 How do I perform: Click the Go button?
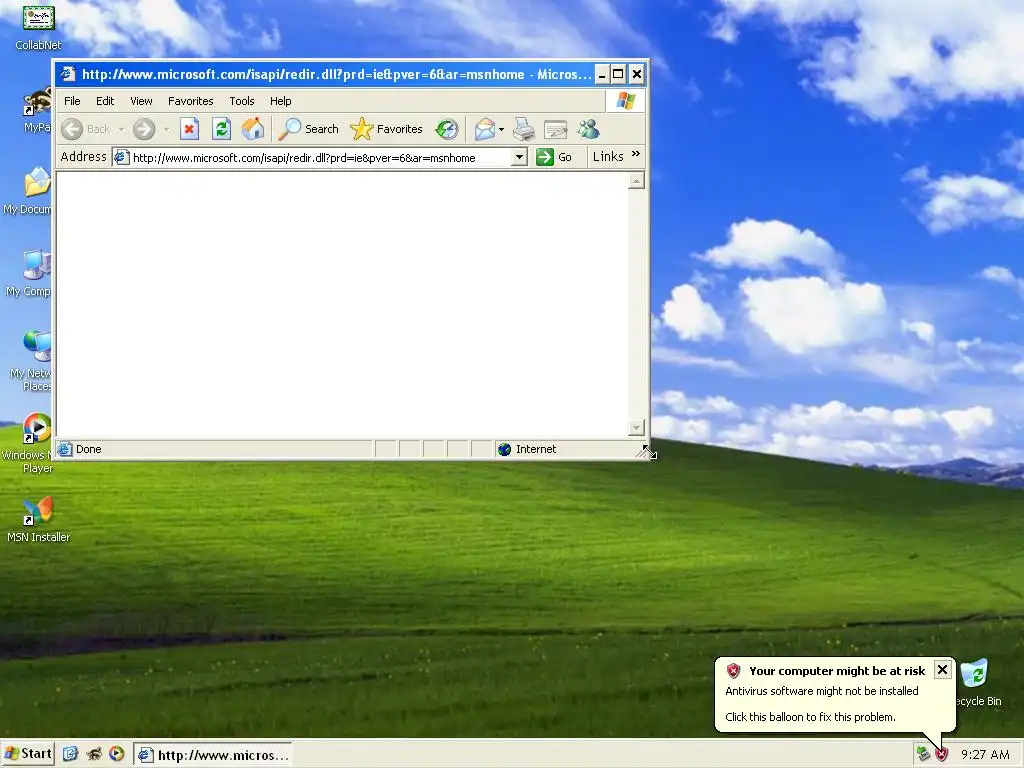click(x=554, y=157)
